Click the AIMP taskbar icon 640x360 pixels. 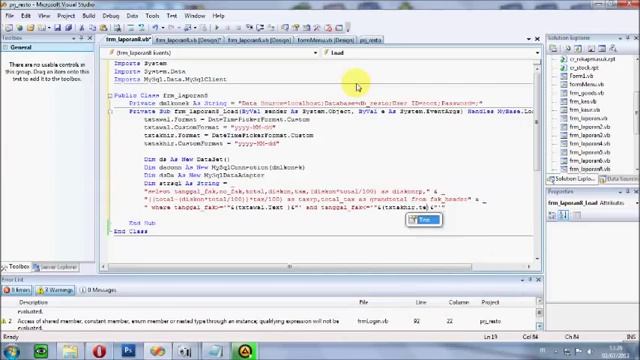(244, 351)
